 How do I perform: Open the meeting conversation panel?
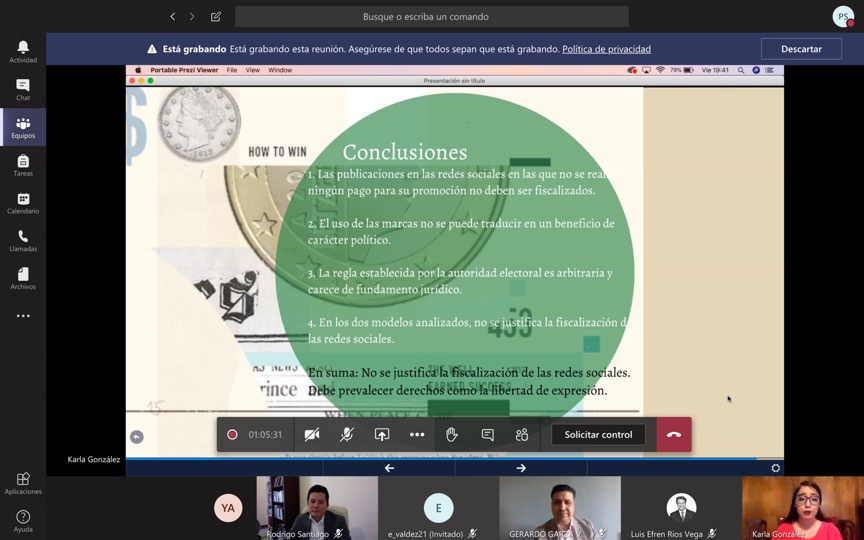(x=487, y=435)
